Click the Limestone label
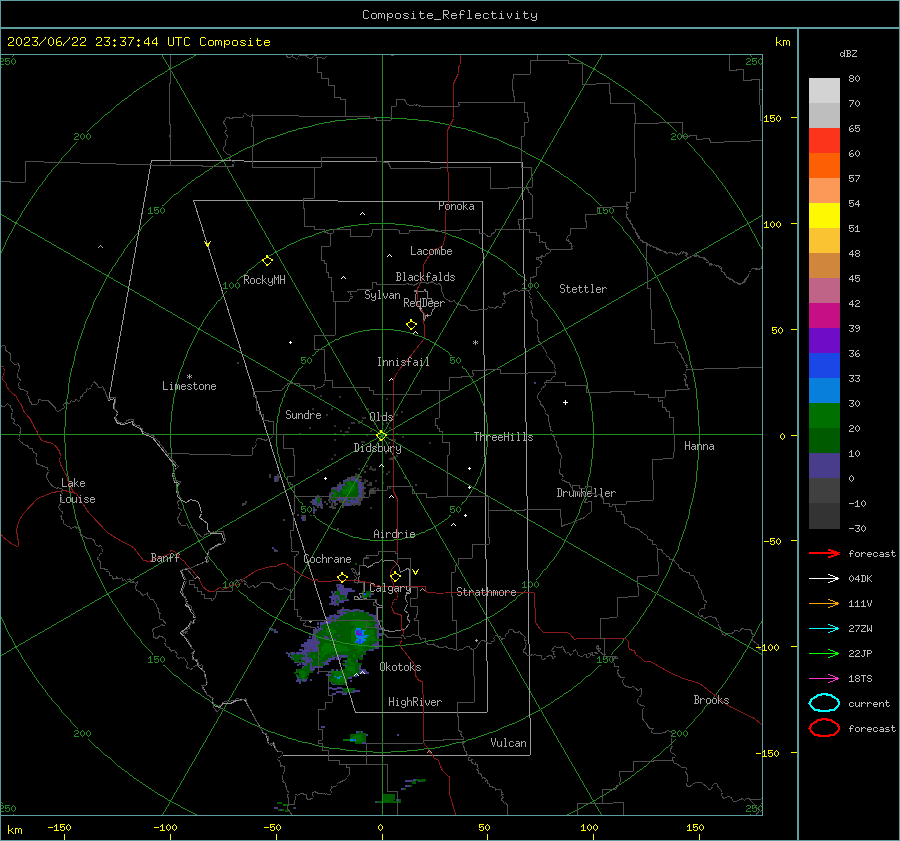The height and width of the screenshot is (841, 900). click(189, 386)
